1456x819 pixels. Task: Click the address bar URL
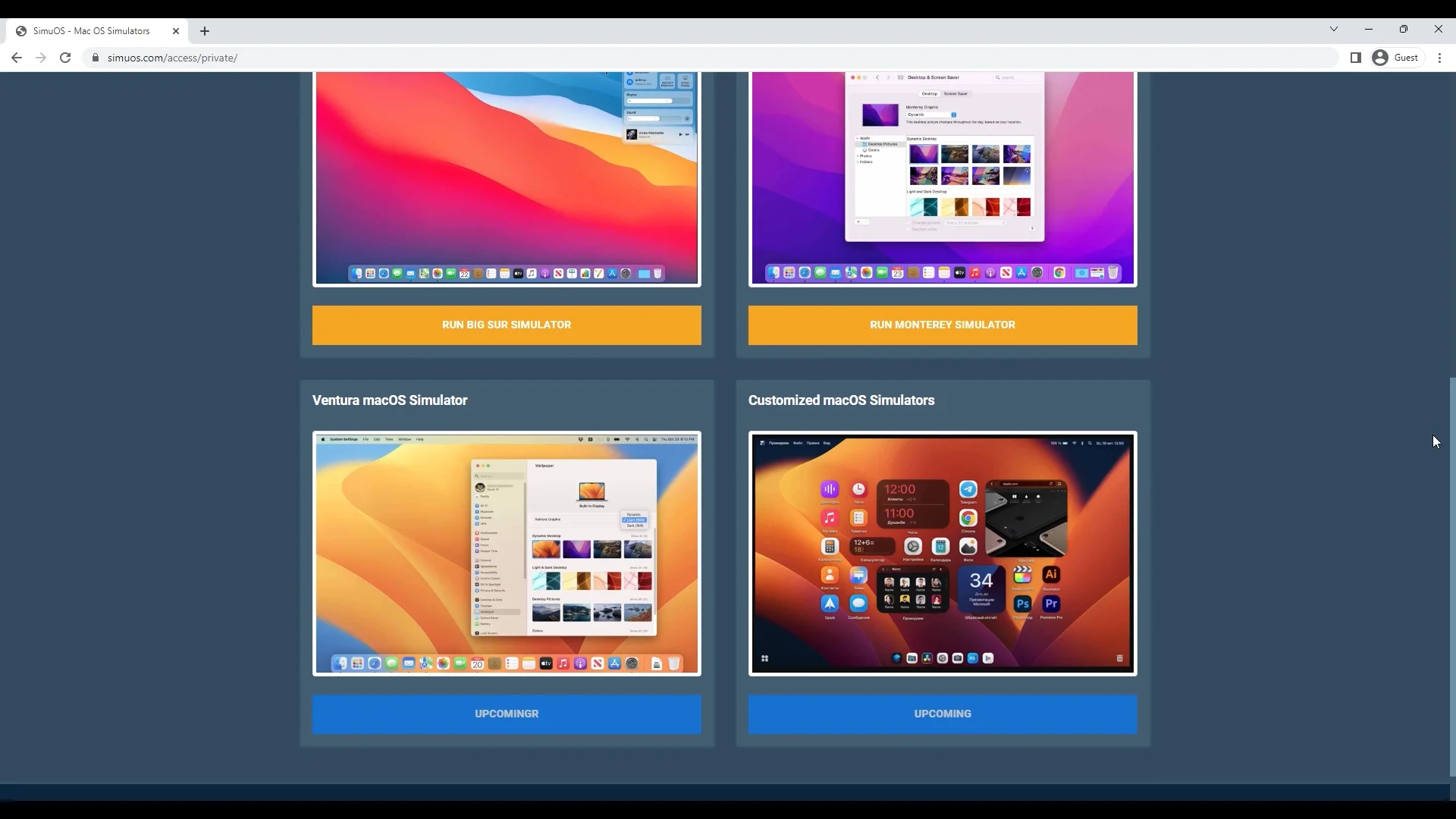pos(172,58)
